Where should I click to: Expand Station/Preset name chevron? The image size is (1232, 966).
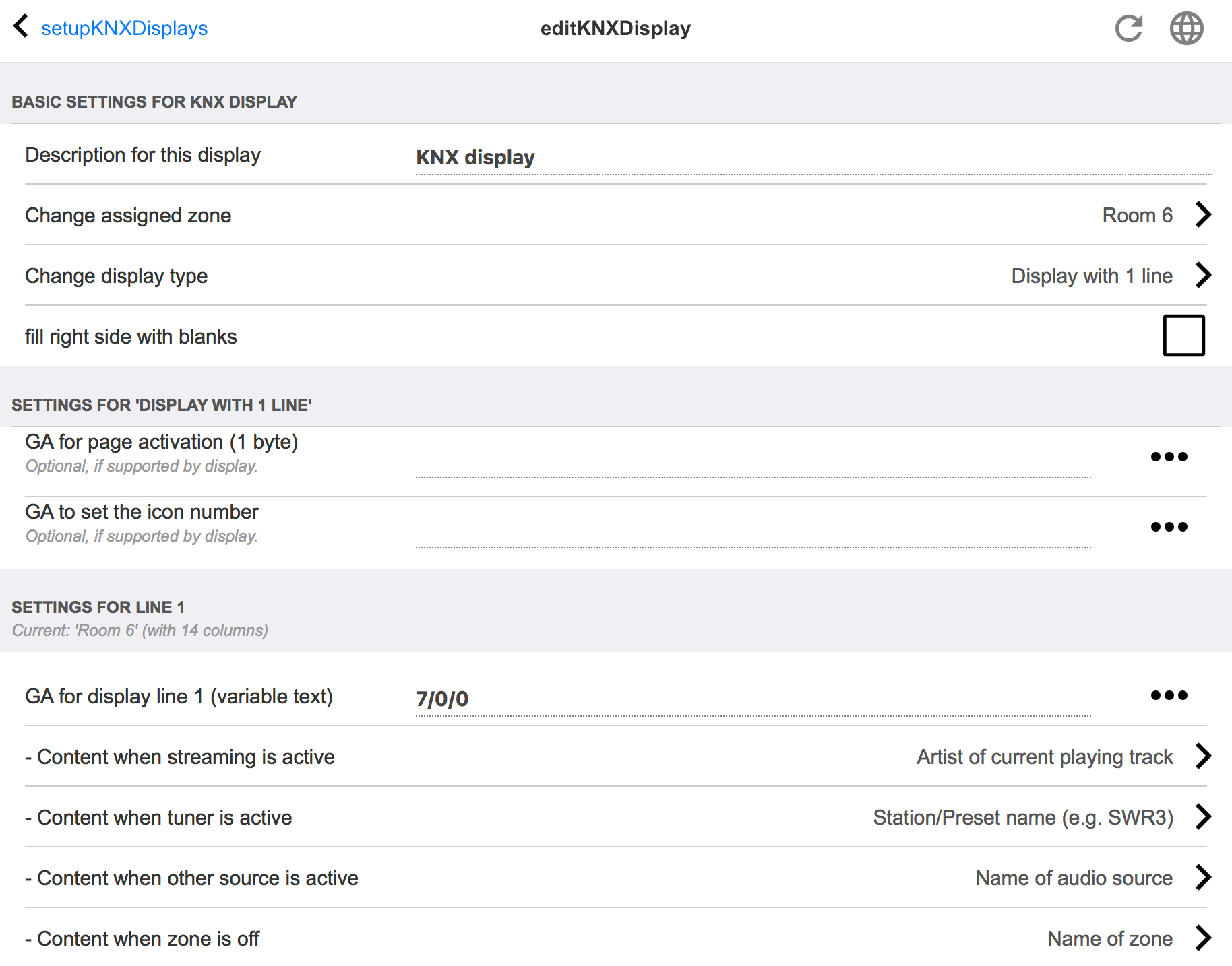1203,817
